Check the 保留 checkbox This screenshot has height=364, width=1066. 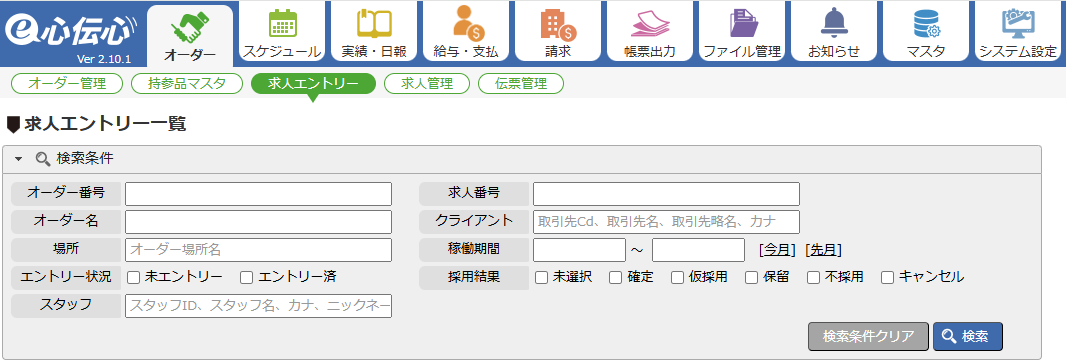[x=751, y=277]
